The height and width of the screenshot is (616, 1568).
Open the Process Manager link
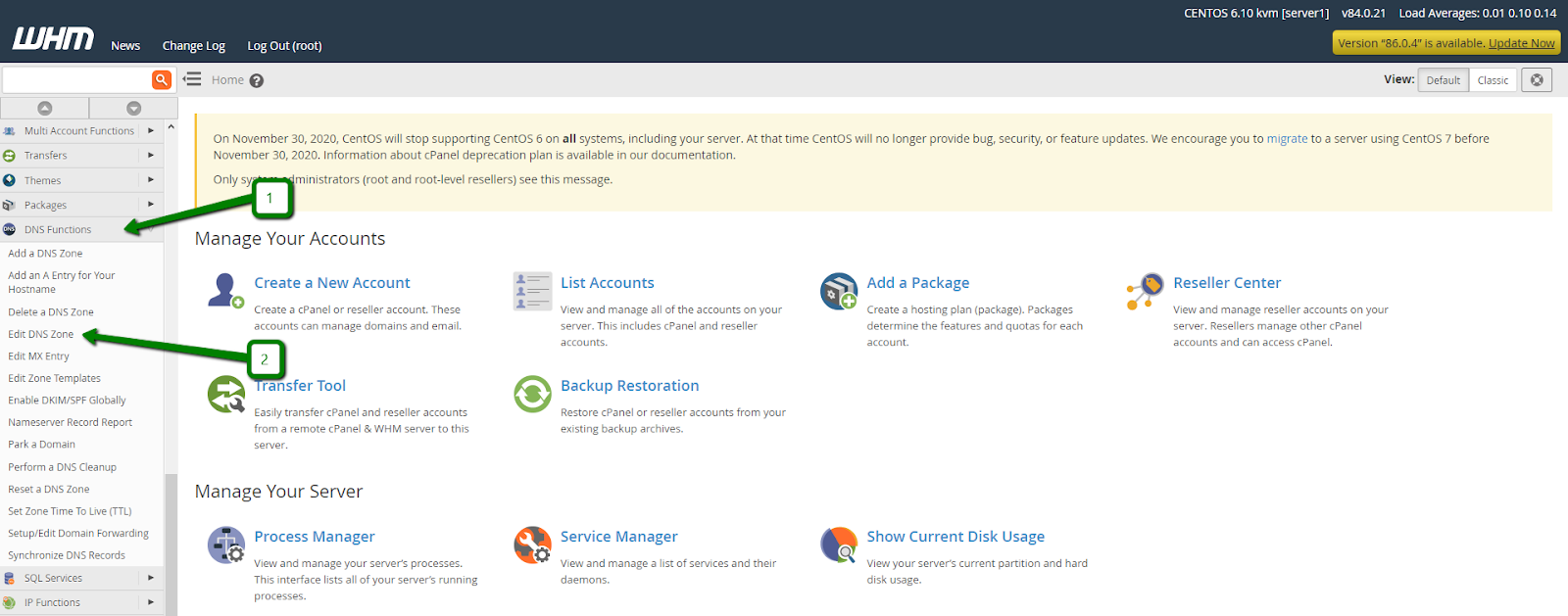tap(315, 537)
